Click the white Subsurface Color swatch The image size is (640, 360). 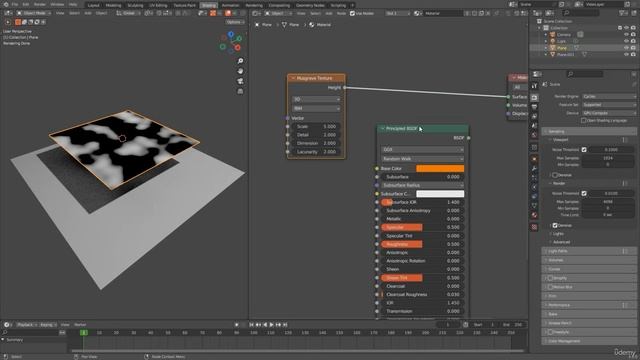tap(440, 194)
